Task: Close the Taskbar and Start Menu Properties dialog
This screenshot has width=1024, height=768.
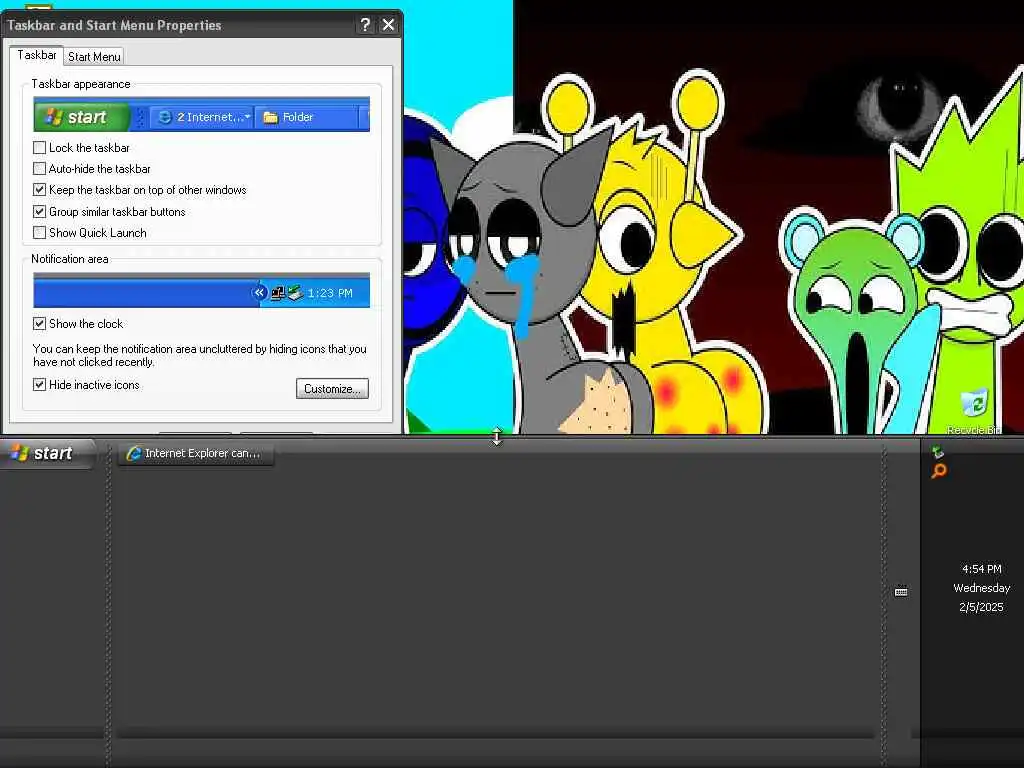Action: click(388, 25)
